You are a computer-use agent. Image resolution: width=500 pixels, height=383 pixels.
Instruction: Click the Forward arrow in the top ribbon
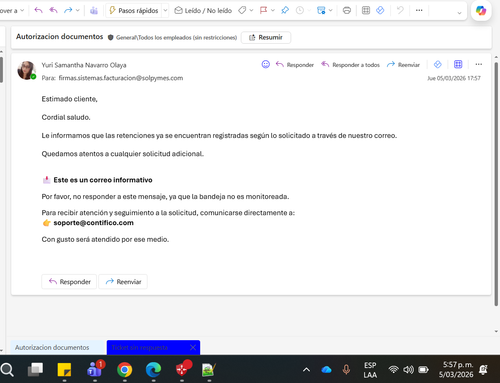click(x=68, y=10)
